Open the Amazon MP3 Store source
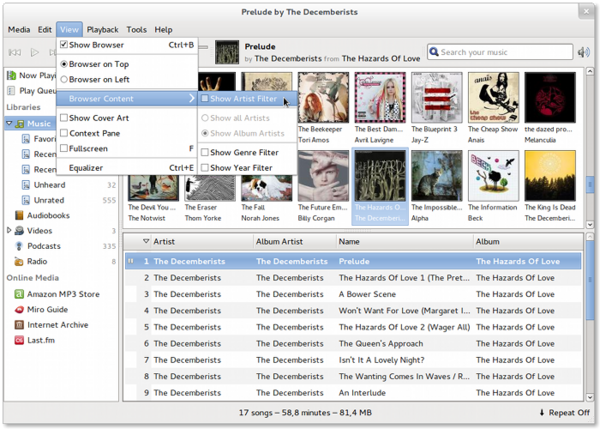Viewport: 600px width, 429px height. (x=62, y=292)
